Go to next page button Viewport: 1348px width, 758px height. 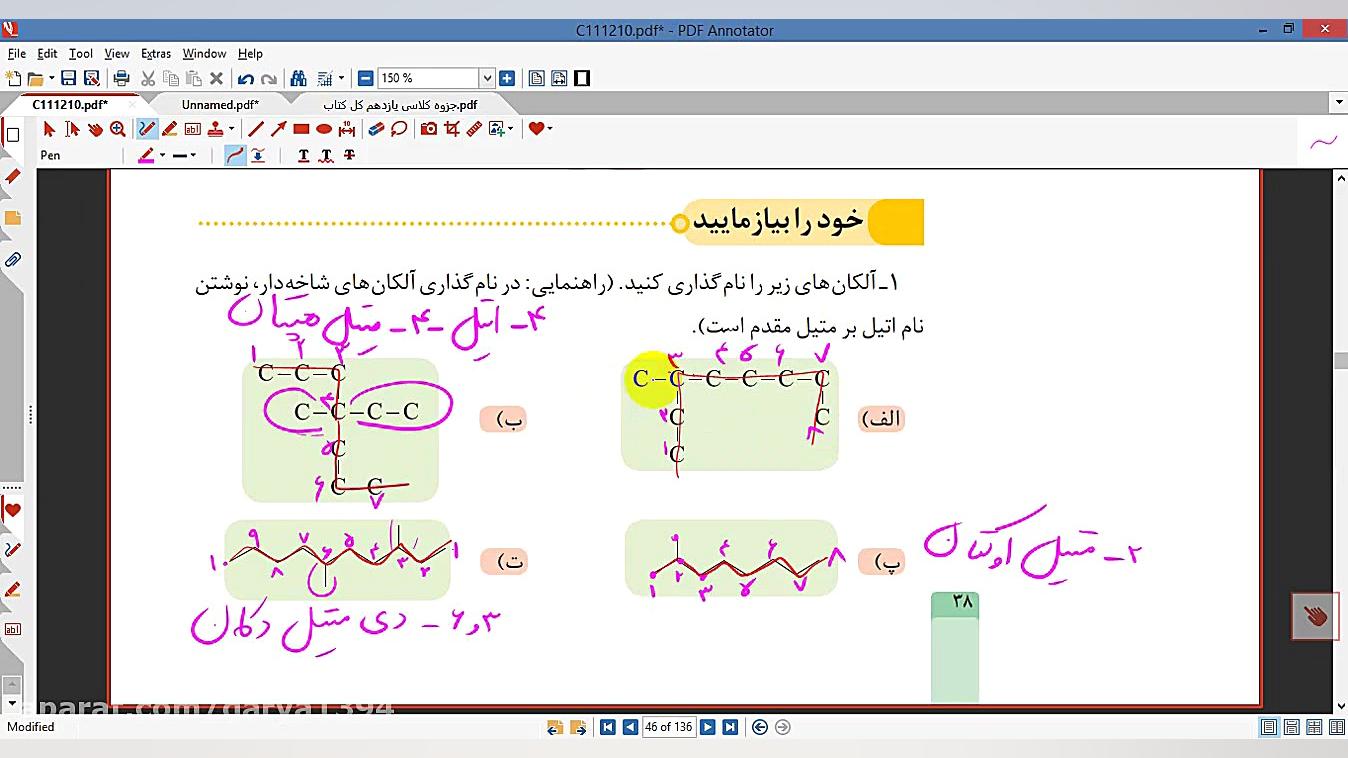707,727
